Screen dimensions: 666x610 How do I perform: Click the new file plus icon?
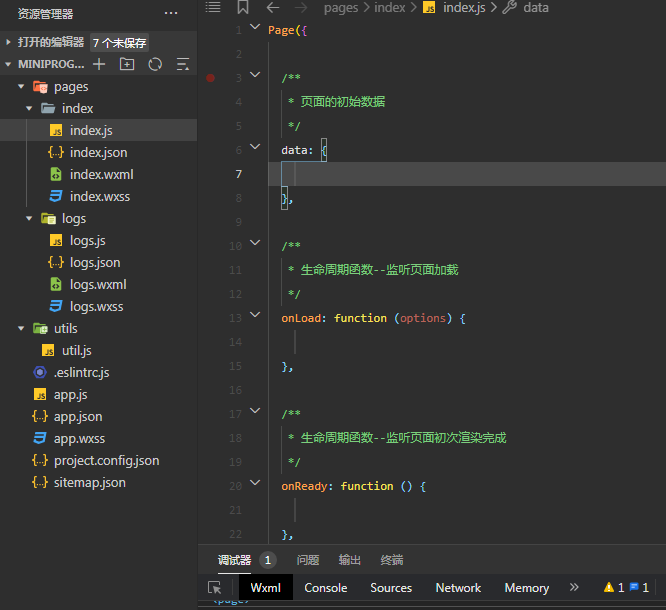click(x=99, y=64)
